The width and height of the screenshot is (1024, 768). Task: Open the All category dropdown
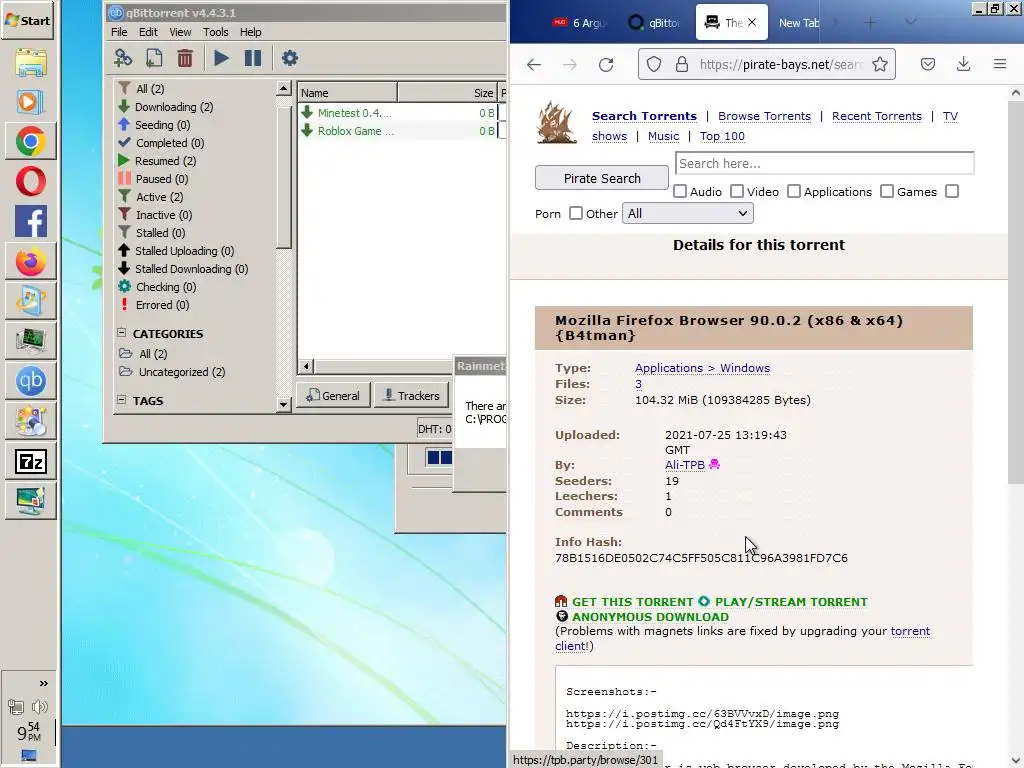pyautogui.click(x=688, y=214)
